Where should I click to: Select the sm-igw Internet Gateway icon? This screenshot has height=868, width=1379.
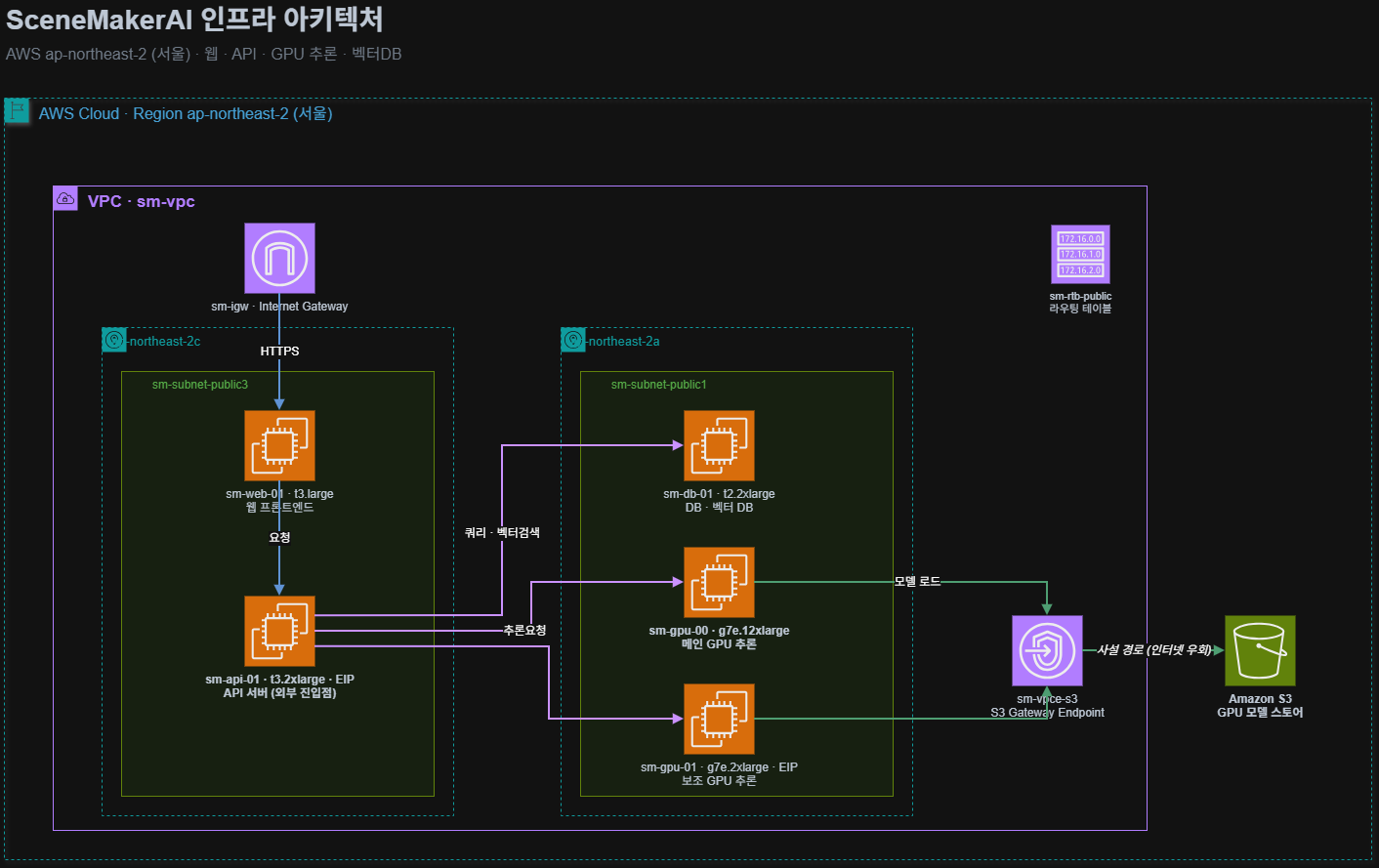tap(279, 258)
